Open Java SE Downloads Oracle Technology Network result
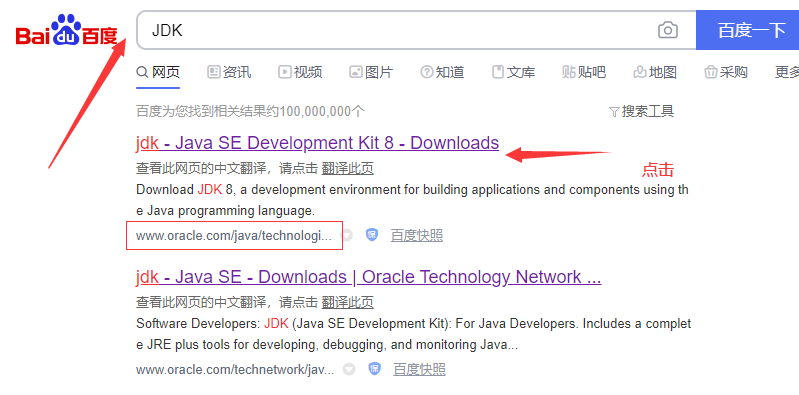 [368, 277]
